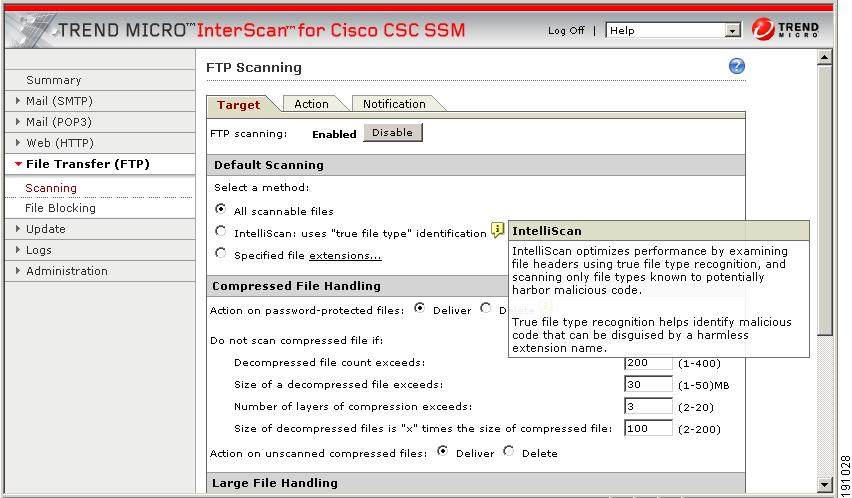This screenshot has height=498, width=852.
Task: Click the Enabled status text
Action: point(334,134)
